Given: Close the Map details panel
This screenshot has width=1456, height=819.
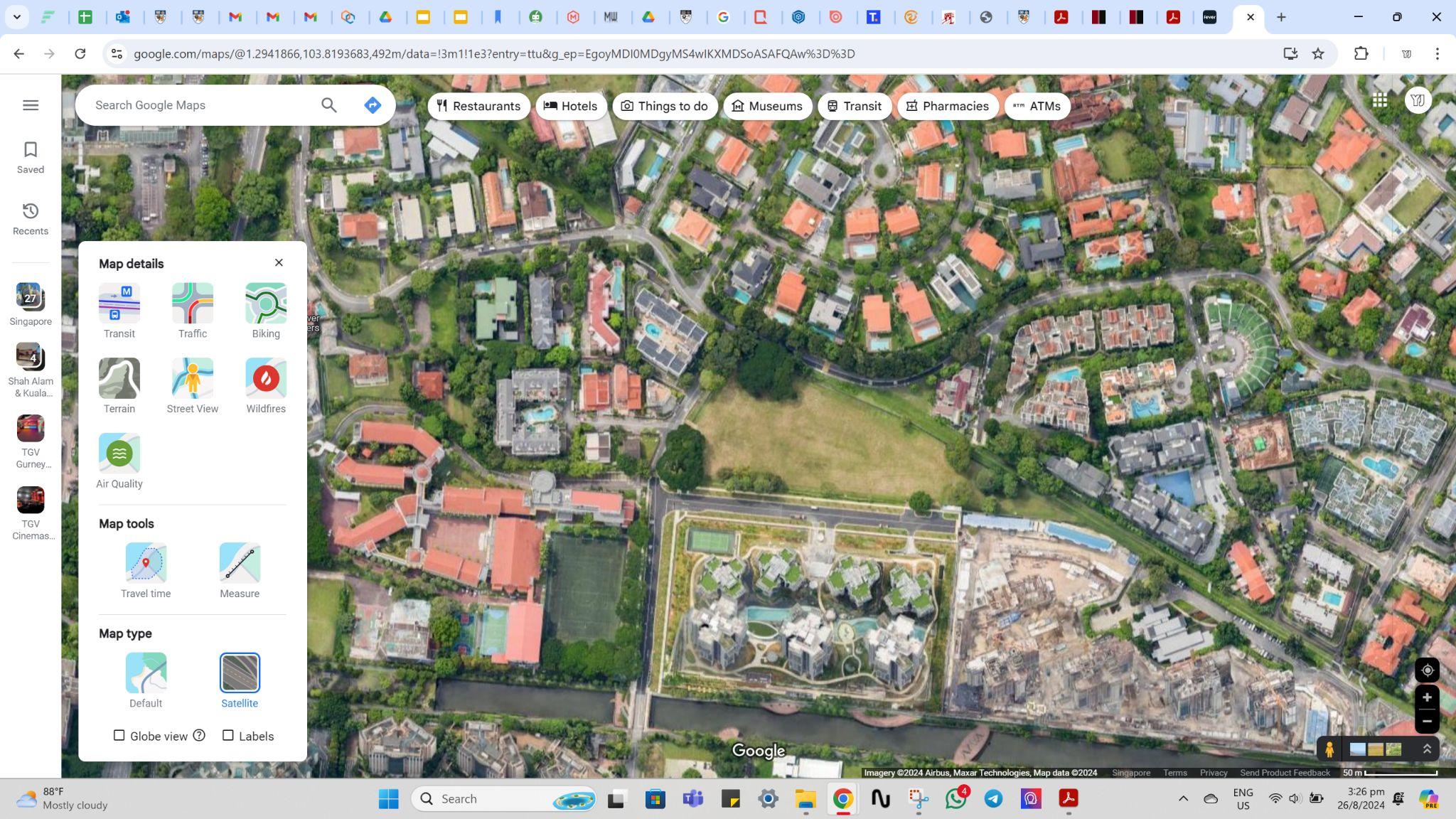Looking at the screenshot, I should click(279, 263).
